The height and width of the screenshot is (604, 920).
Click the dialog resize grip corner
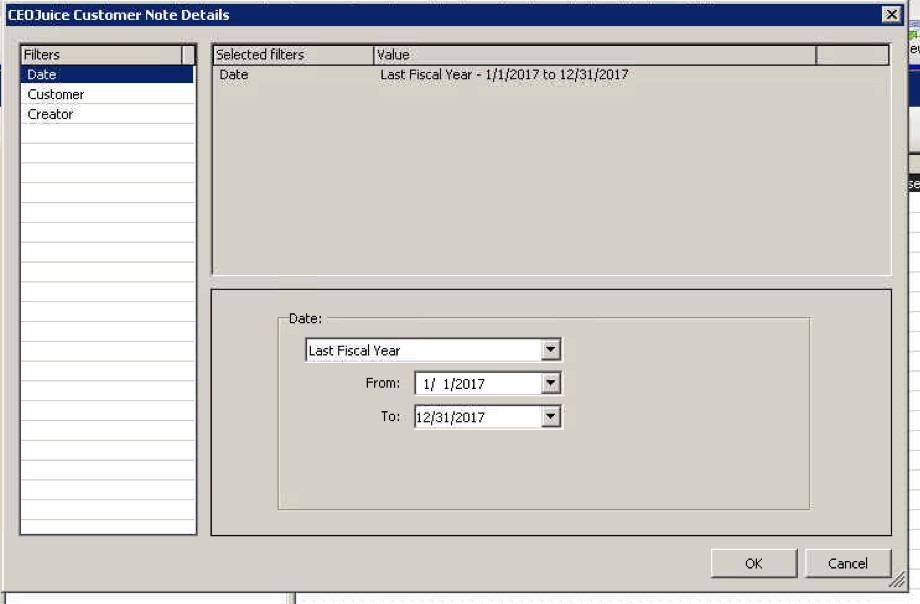(897, 581)
